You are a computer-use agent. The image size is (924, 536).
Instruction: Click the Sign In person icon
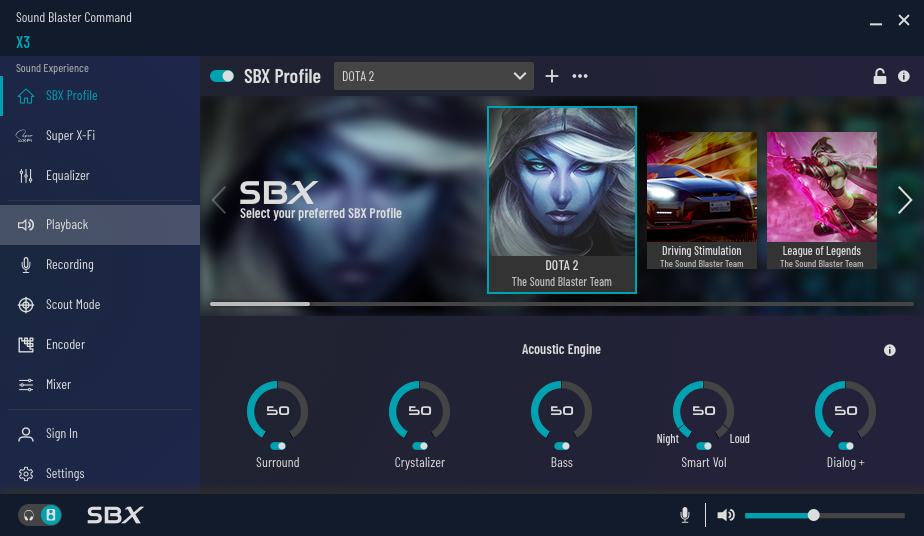[x=26, y=434]
